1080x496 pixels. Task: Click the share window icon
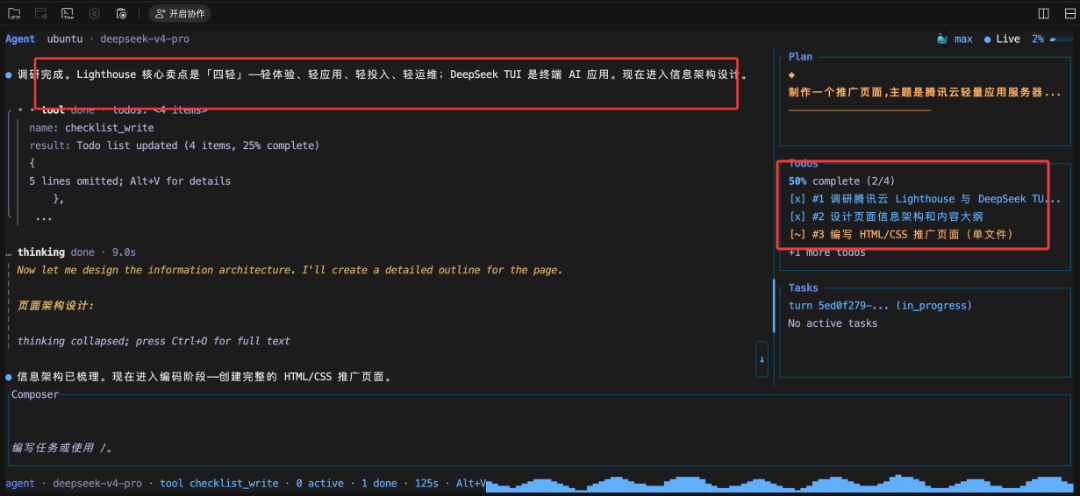[41, 13]
